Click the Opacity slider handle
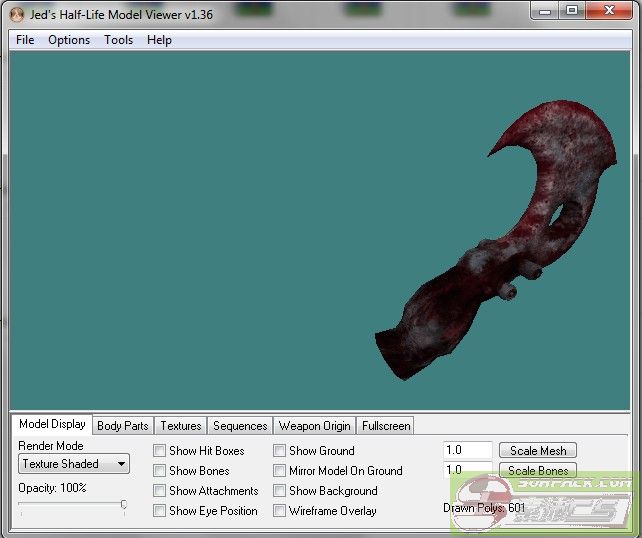The height and width of the screenshot is (538, 642). [124, 505]
